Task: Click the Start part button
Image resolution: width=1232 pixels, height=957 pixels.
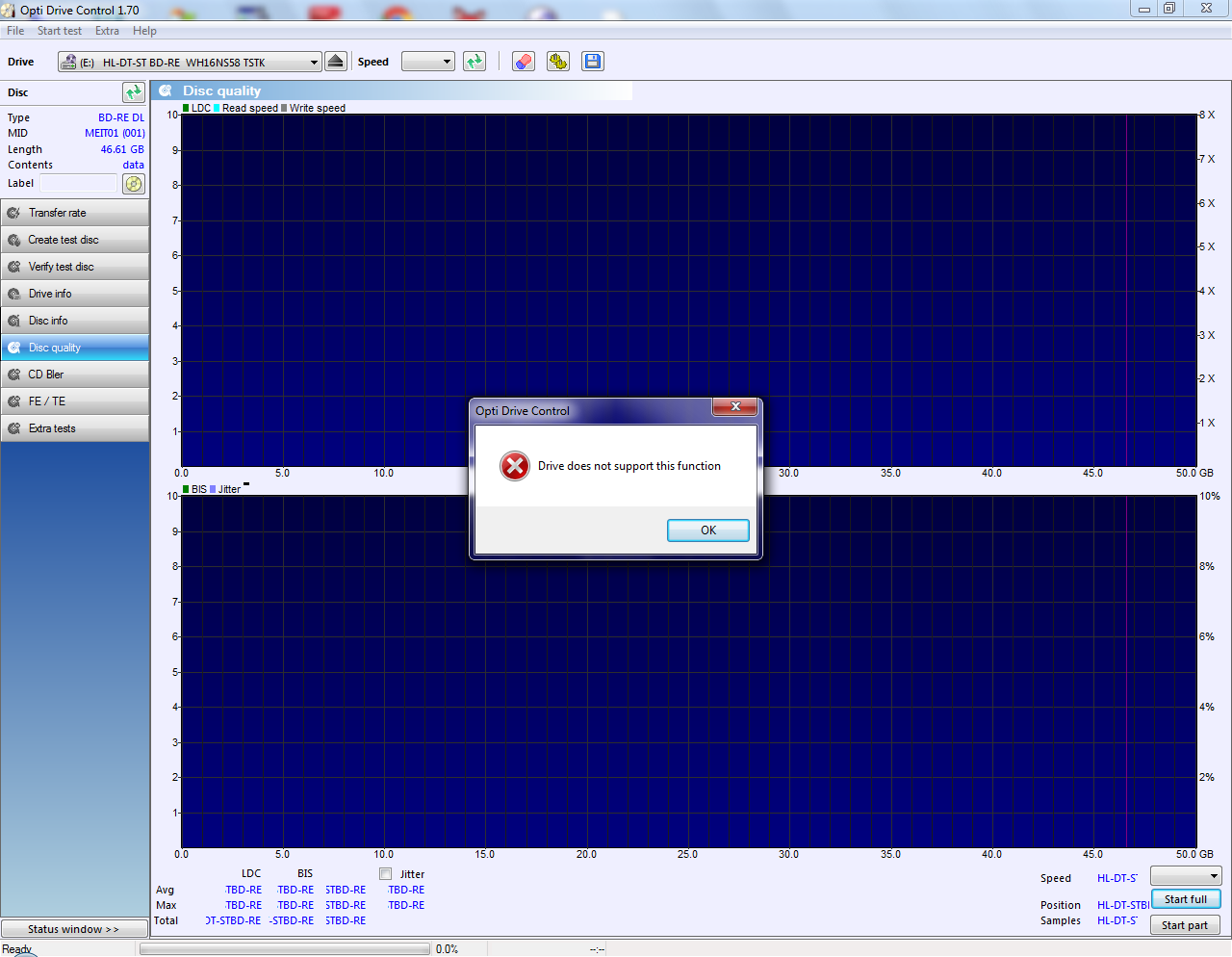Action: 1186,925
